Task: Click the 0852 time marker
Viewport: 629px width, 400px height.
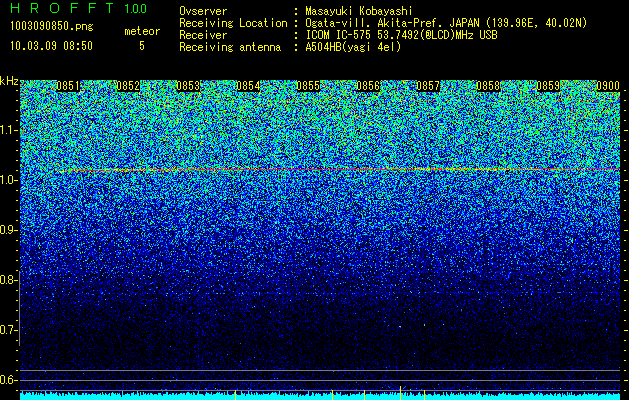Action: pyautogui.click(x=128, y=86)
